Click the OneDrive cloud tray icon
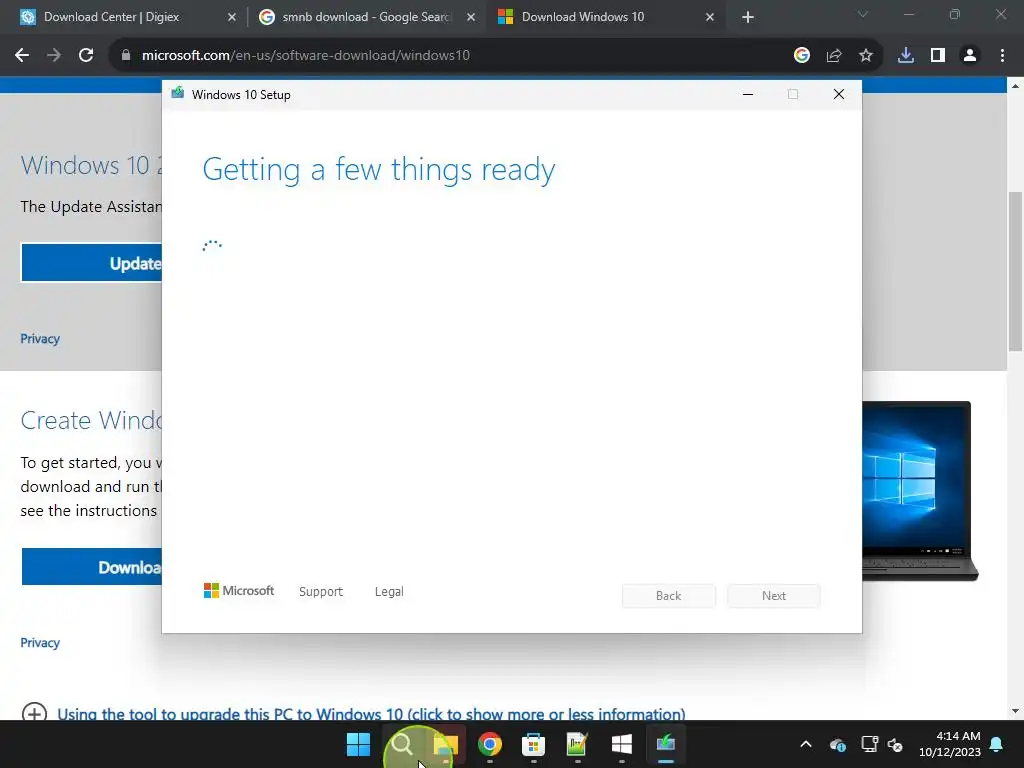Screen dimensions: 1024x768 point(838,744)
